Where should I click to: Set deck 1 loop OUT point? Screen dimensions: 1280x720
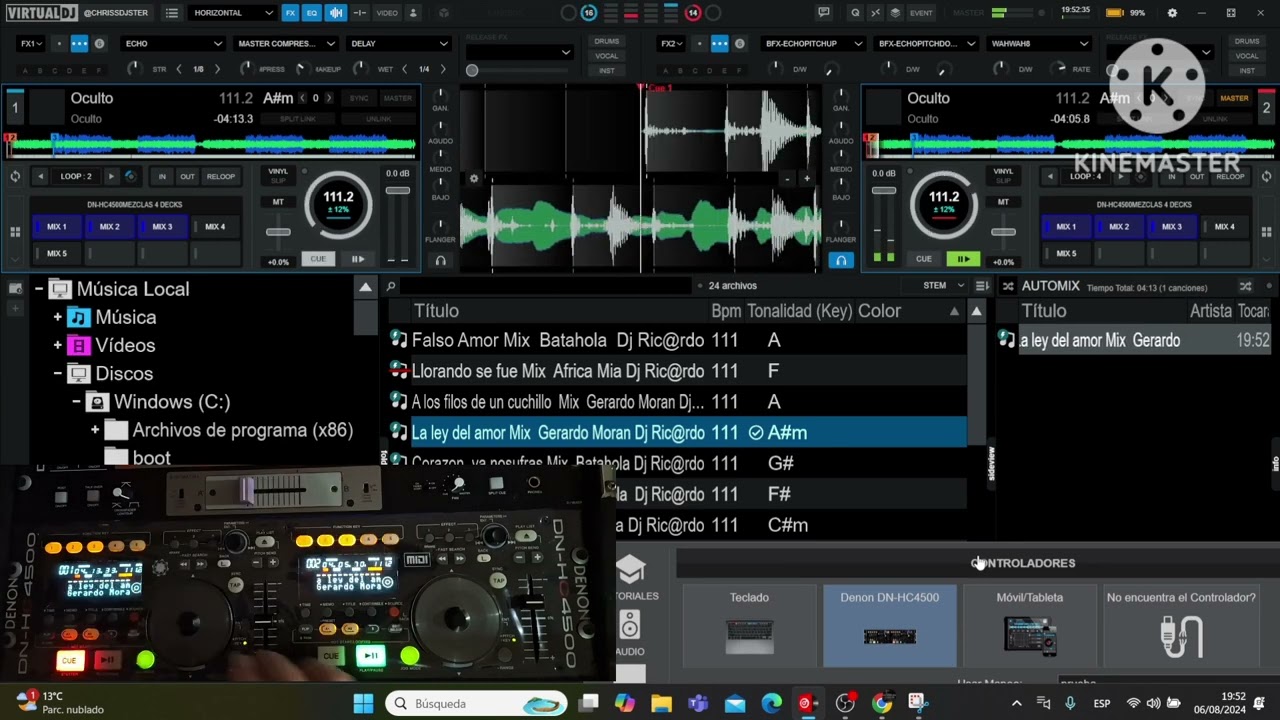pos(187,176)
